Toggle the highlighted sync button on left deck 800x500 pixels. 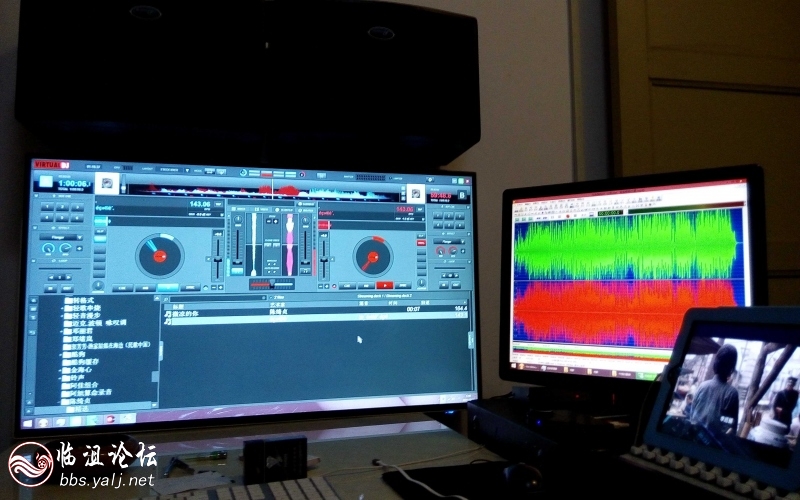tap(167, 287)
